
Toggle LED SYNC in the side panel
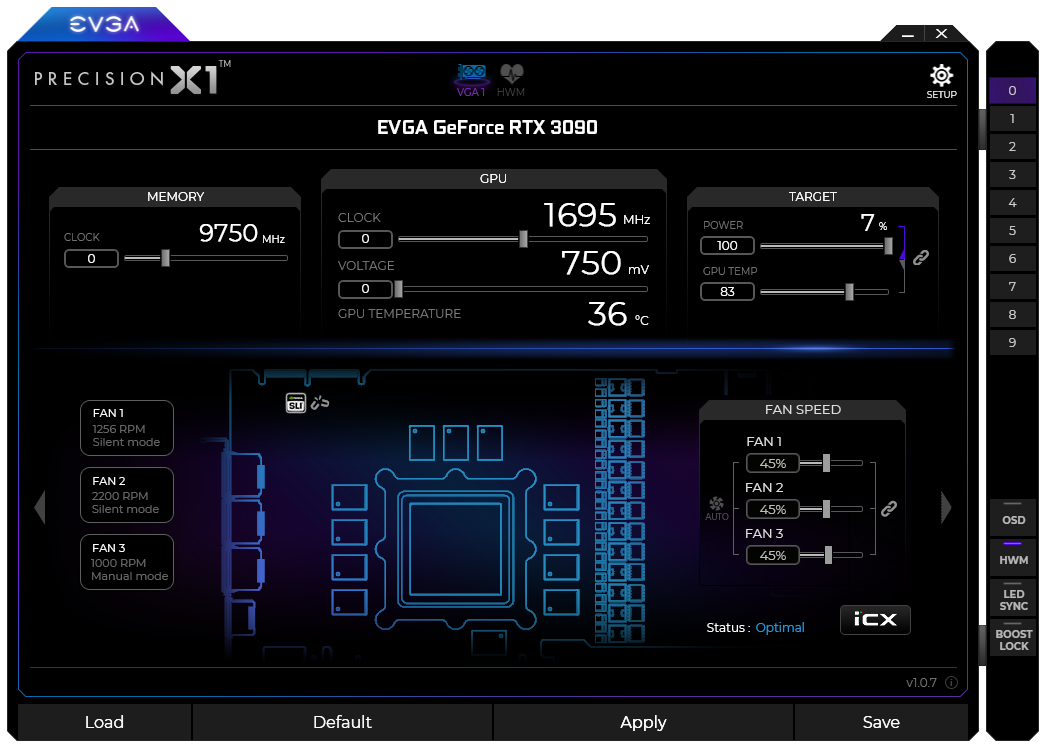pos(1013,596)
